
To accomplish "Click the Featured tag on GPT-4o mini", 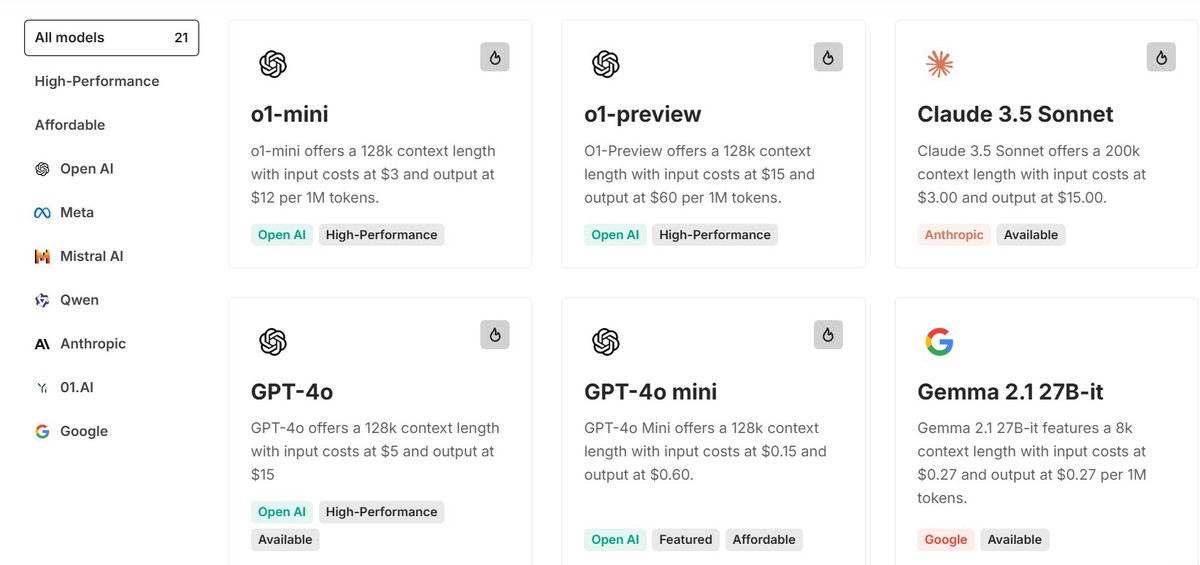I will pyautogui.click(x=686, y=540).
